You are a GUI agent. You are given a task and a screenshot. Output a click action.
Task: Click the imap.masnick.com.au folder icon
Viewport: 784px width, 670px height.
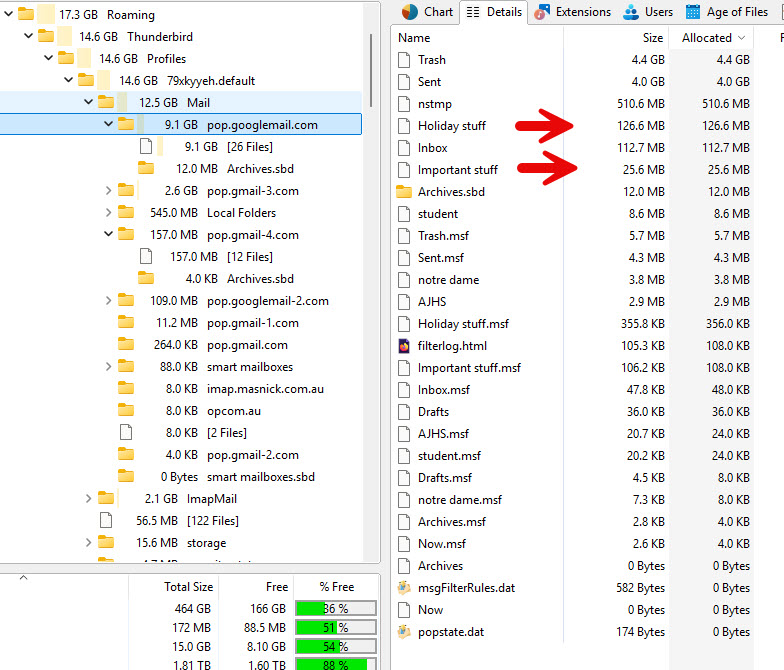(126, 388)
